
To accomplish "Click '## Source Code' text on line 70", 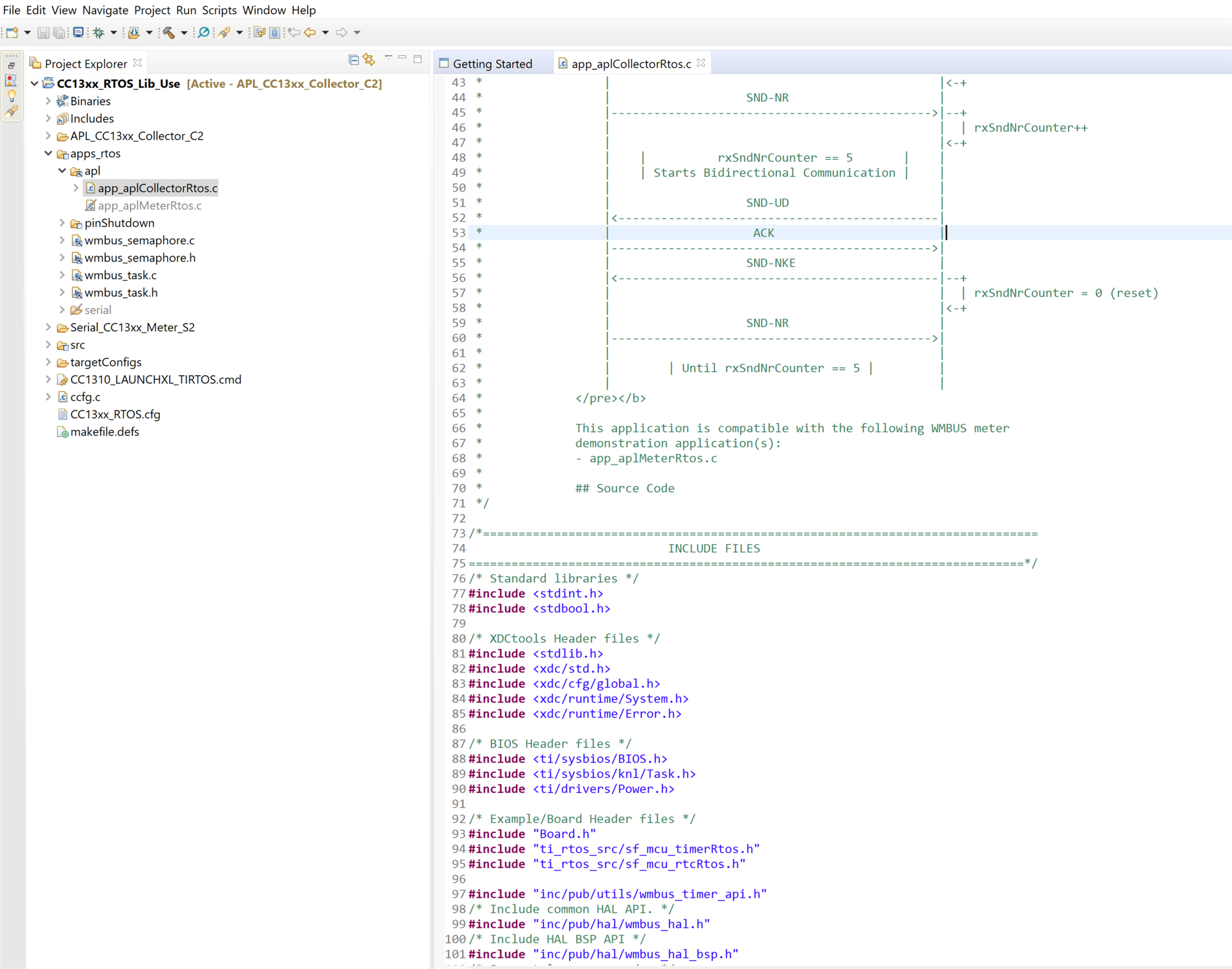I will pos(625,488).
